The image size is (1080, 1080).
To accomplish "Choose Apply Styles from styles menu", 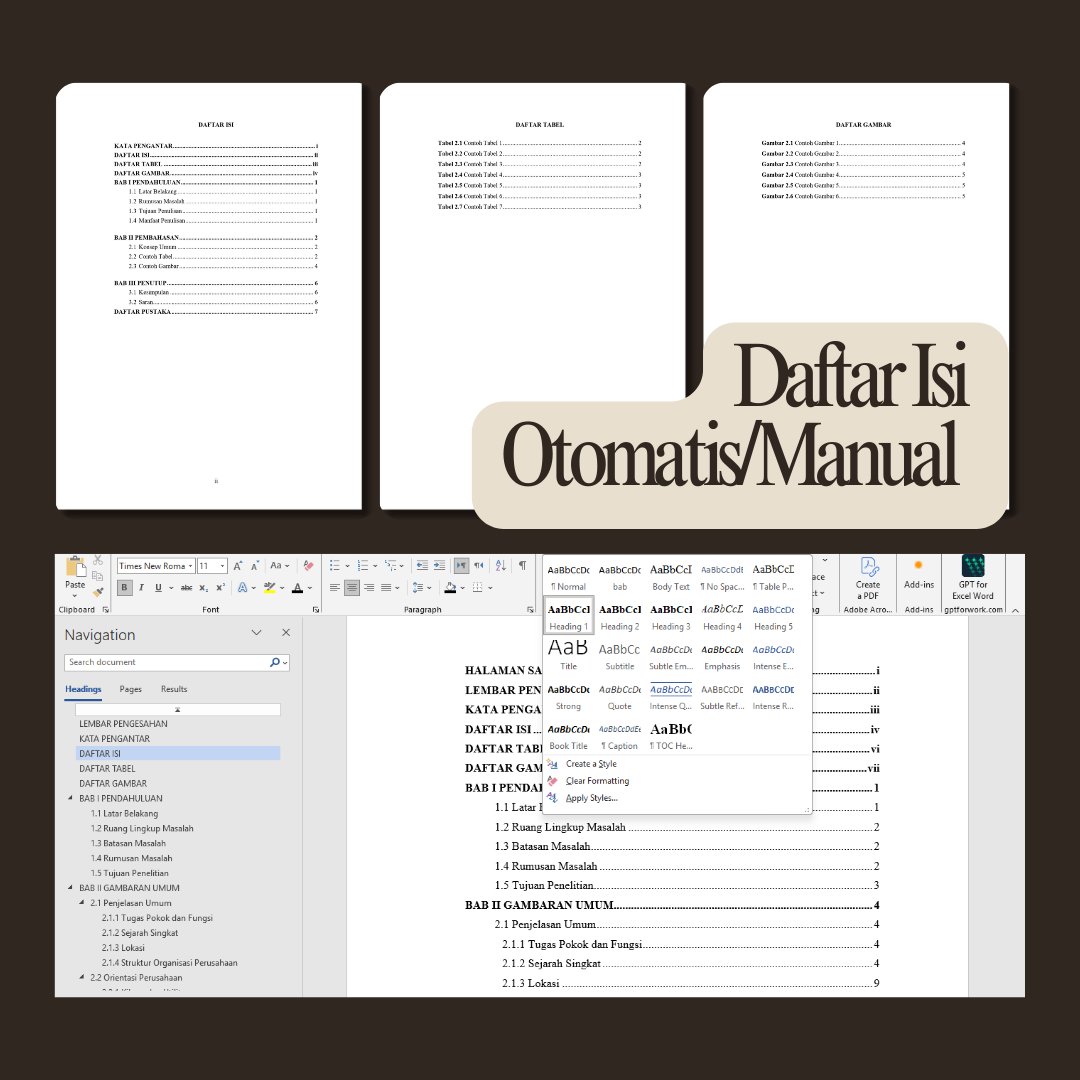I will [592, 798].
